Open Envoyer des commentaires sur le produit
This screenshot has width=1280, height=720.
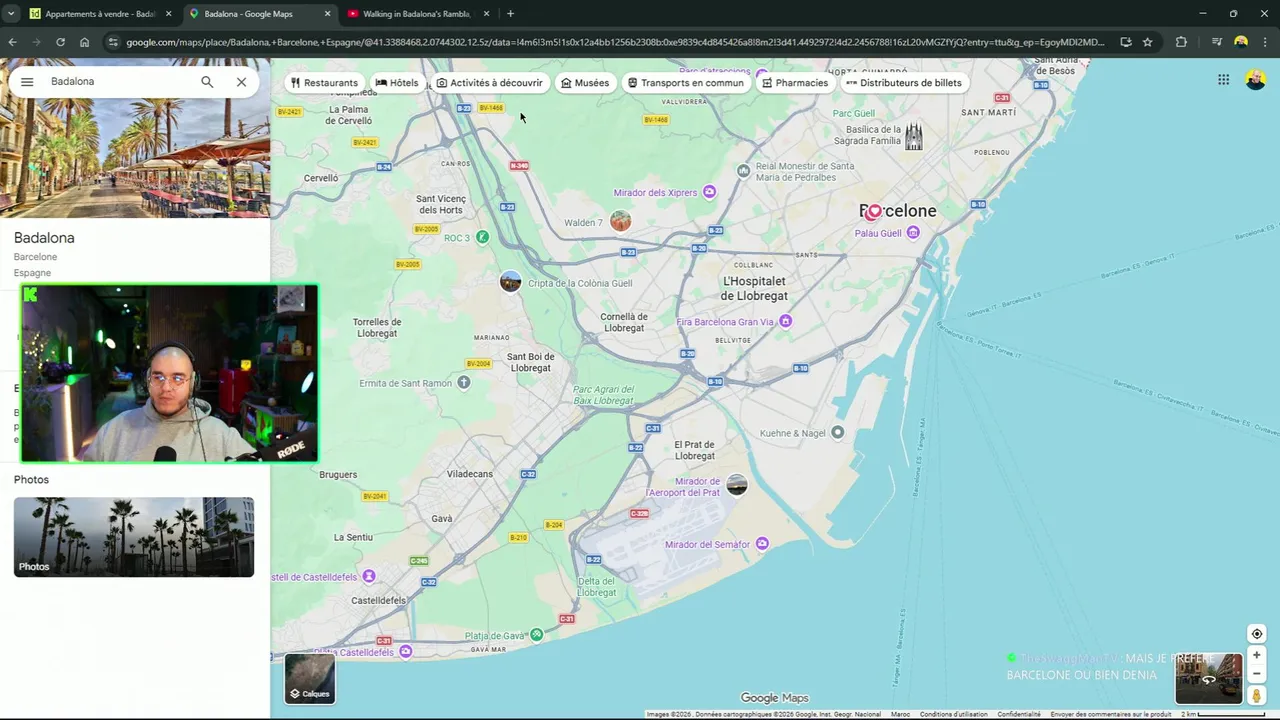(x=1110, y=714)
